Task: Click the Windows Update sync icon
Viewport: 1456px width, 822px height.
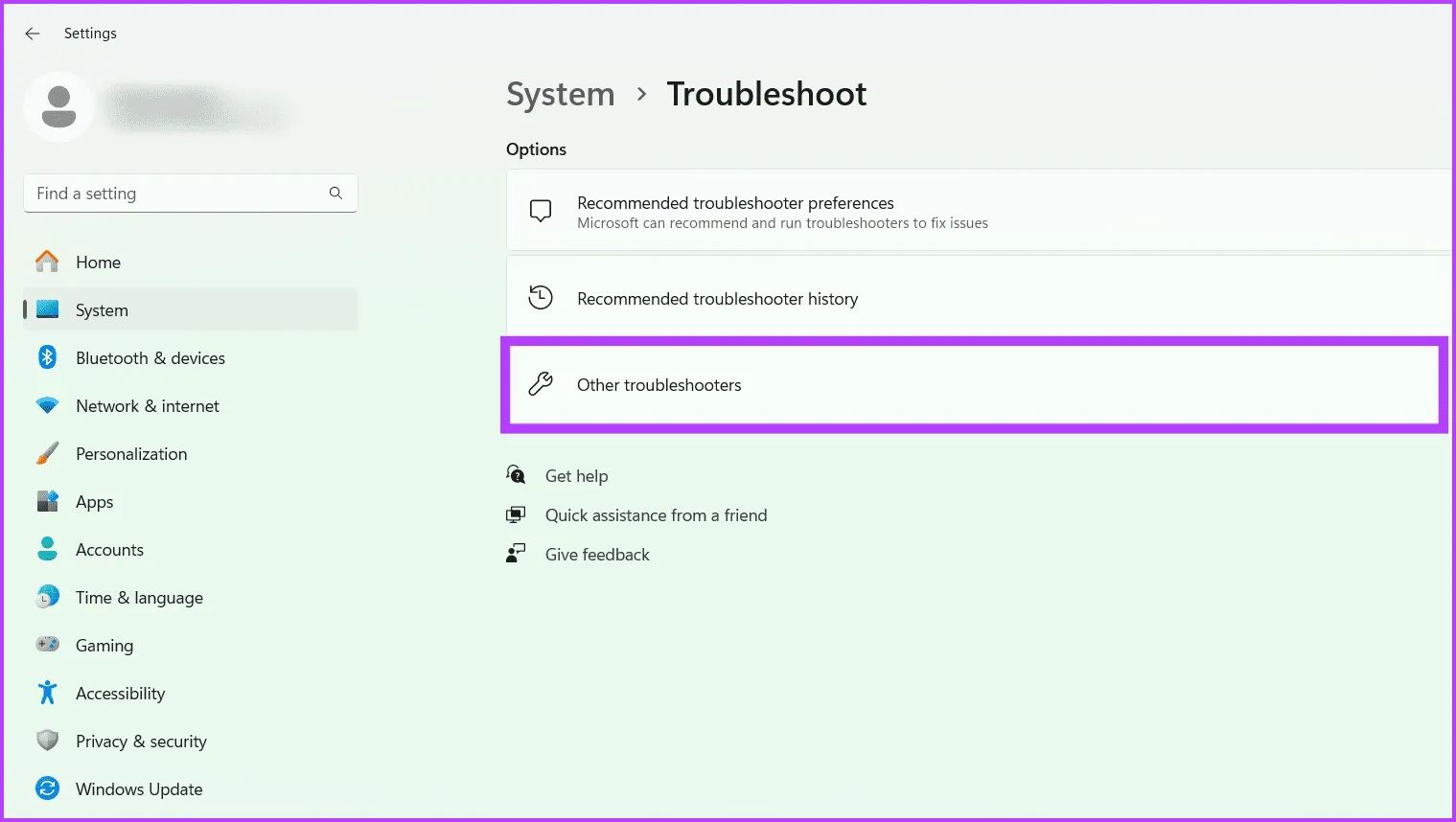Action: [47, 788]
